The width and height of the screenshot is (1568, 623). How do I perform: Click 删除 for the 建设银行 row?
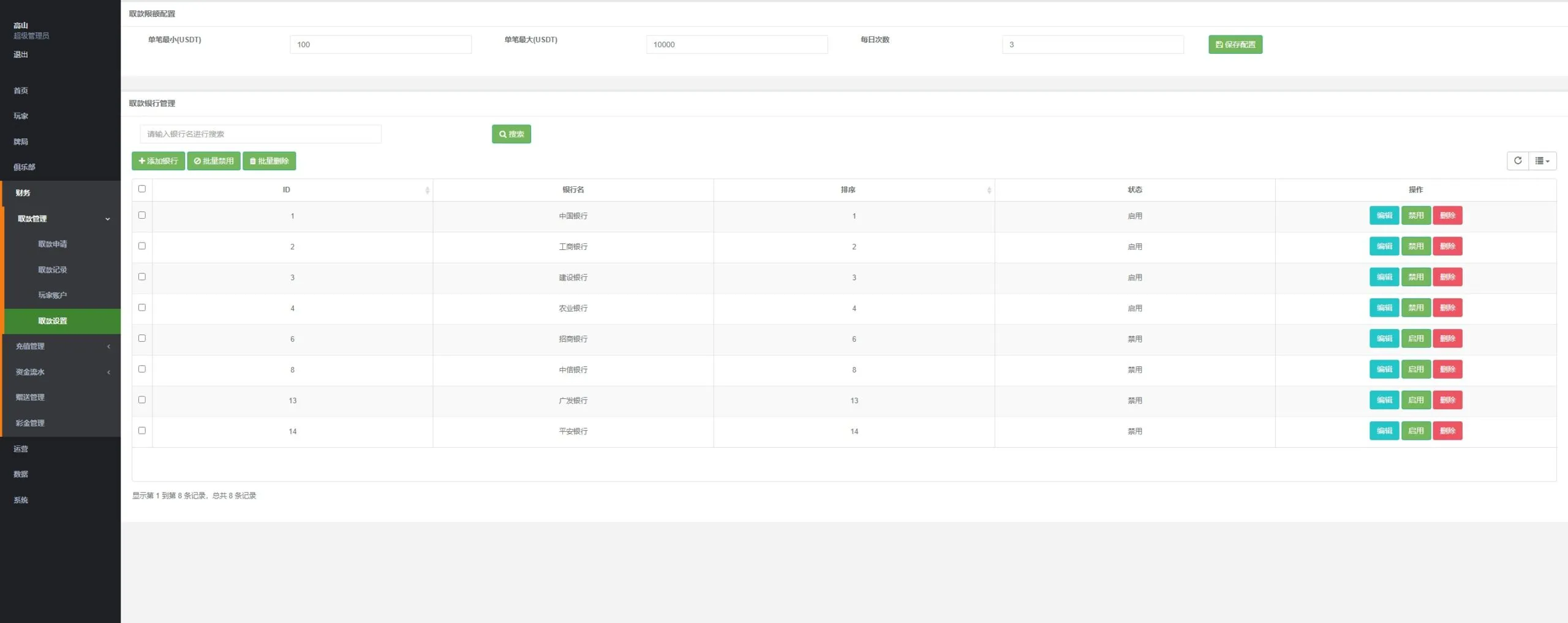click(x=1447, y=277)
